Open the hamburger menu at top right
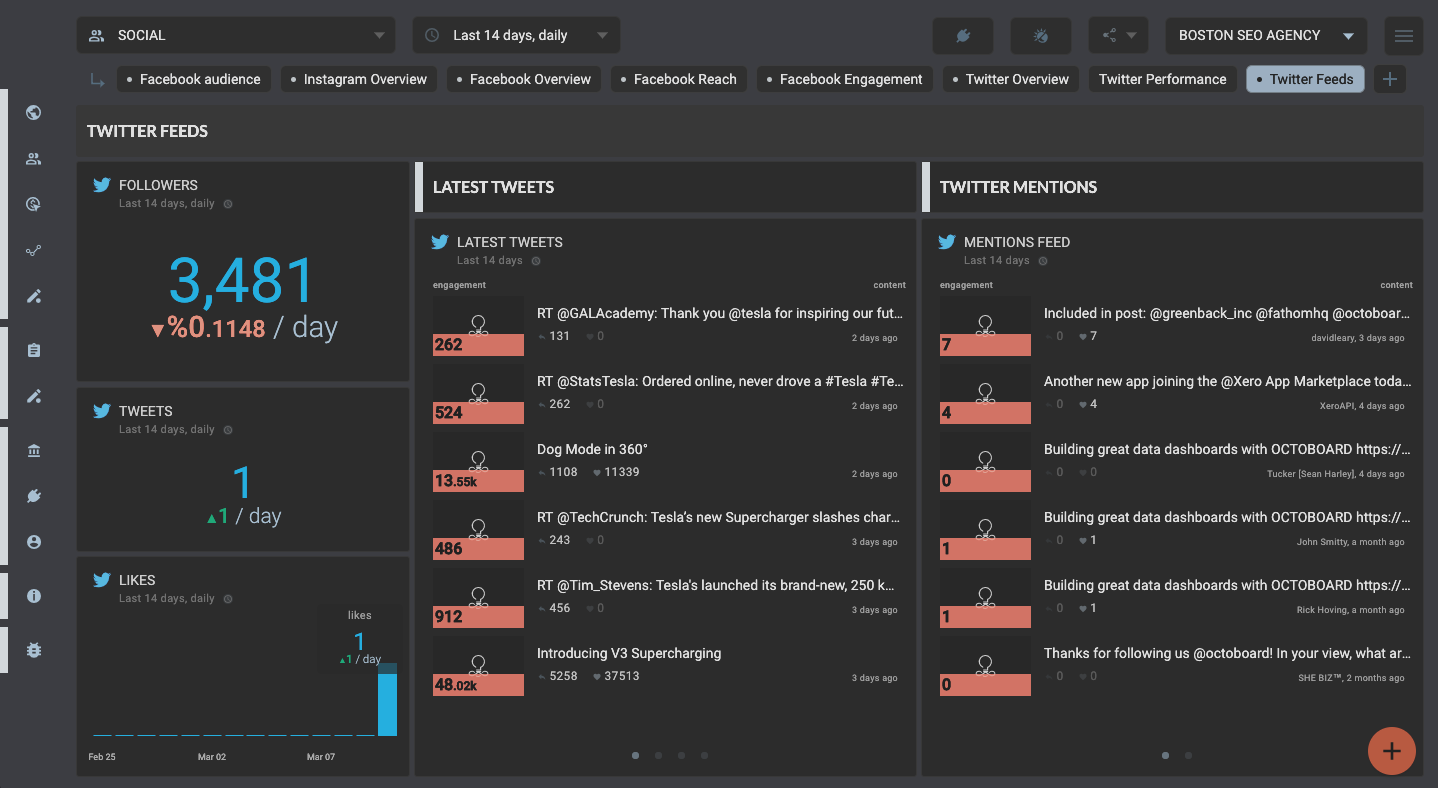The image size is (1438, 788). (x=1404, y=35)
